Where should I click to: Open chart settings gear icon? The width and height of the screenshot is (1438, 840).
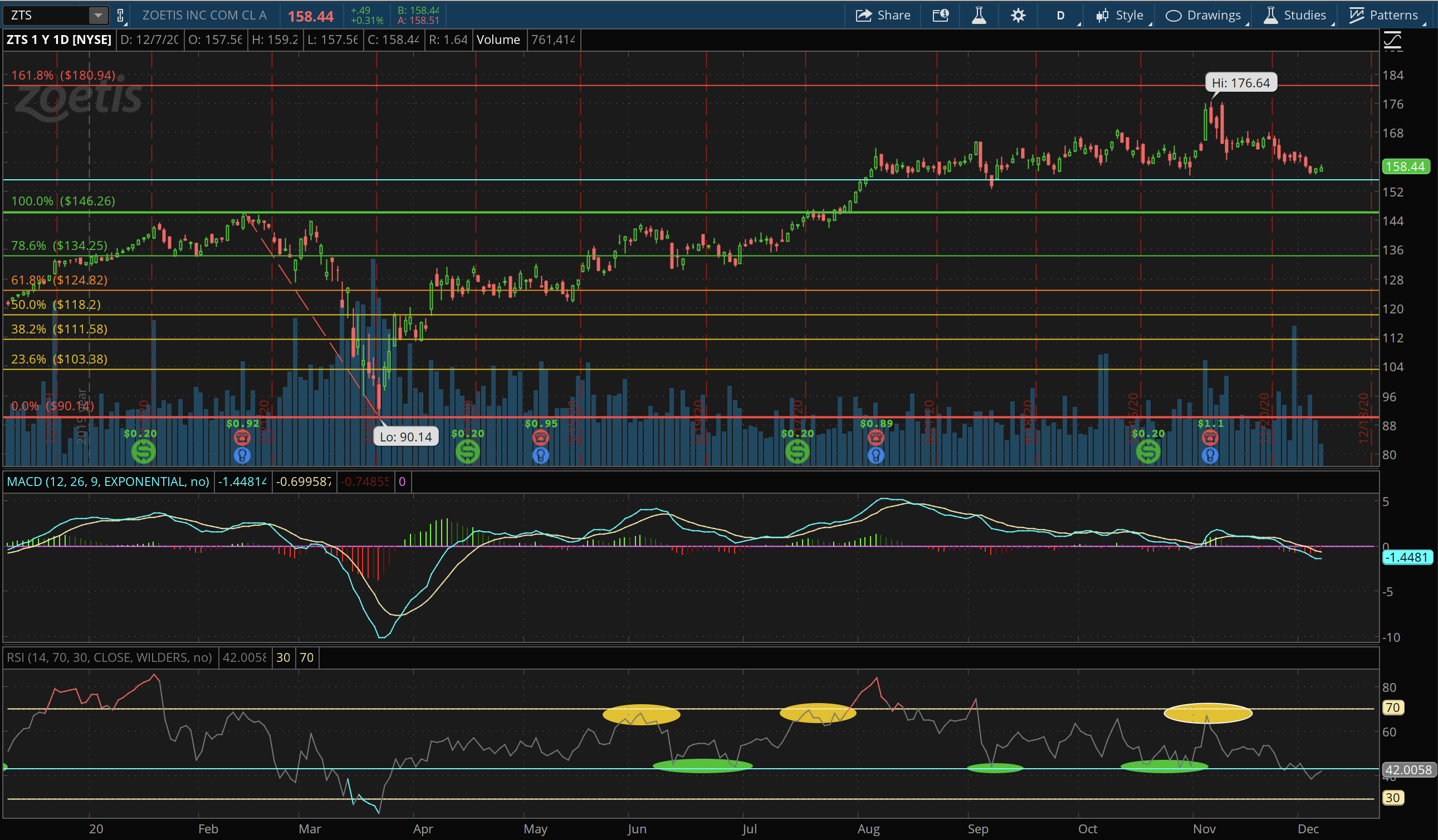(1018, 16)
